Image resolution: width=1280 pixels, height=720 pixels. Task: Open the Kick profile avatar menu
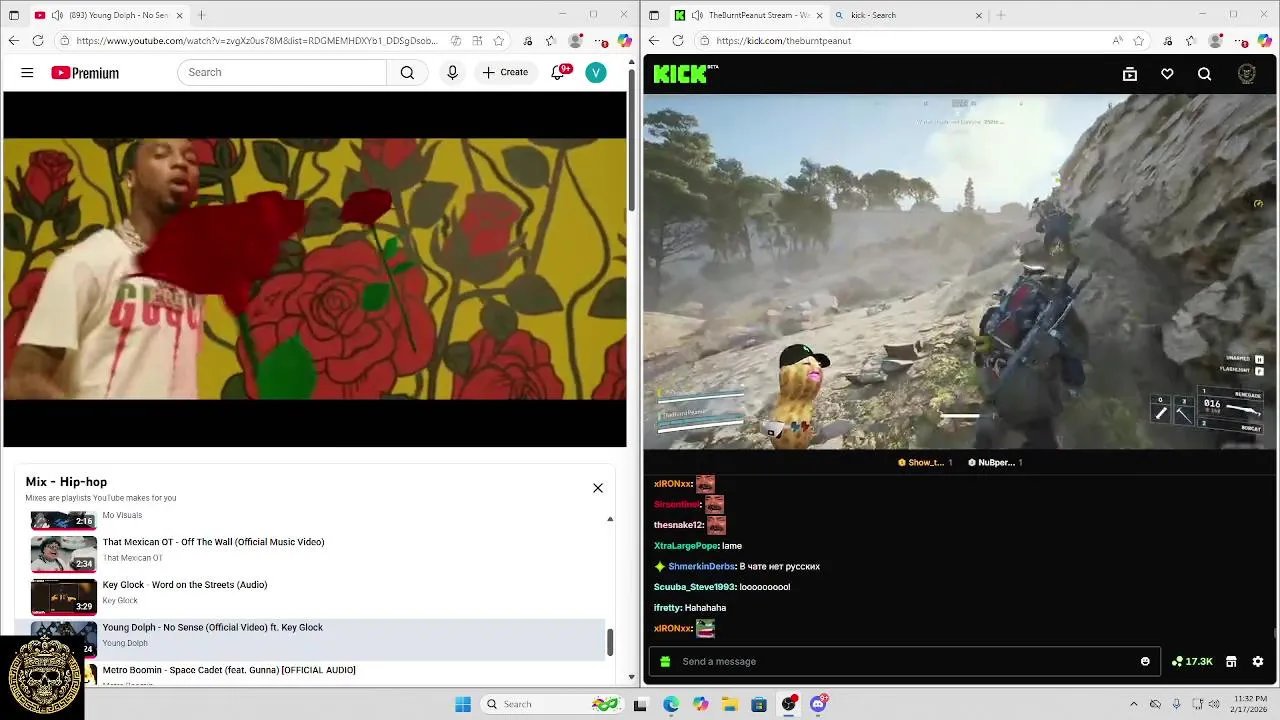pos(1246,74)
